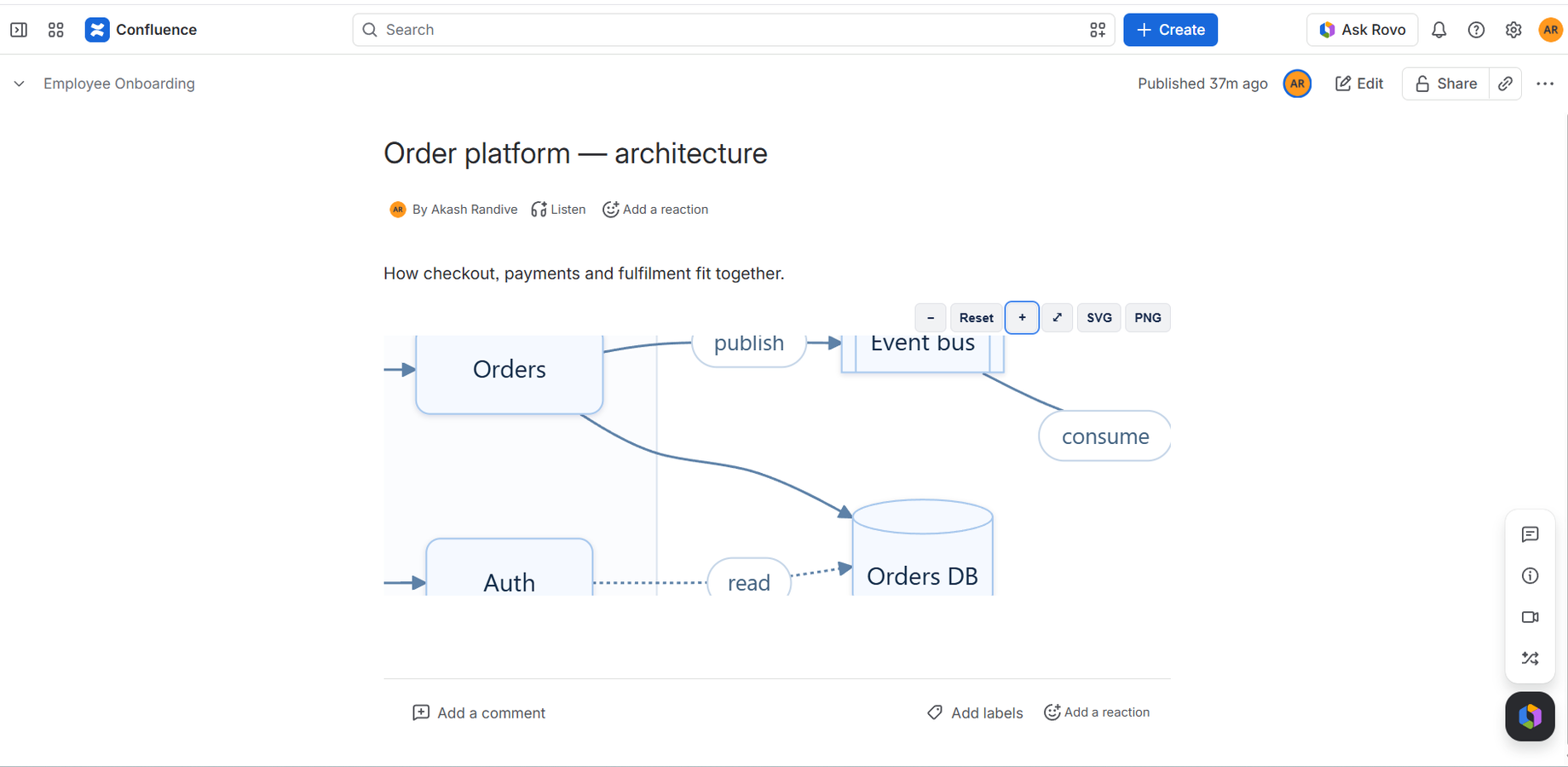Screen dimensions: 1568x767
Task: Click the contributor AR avatar near Published
Action: pyautogui.click(x=1298, y=84)
